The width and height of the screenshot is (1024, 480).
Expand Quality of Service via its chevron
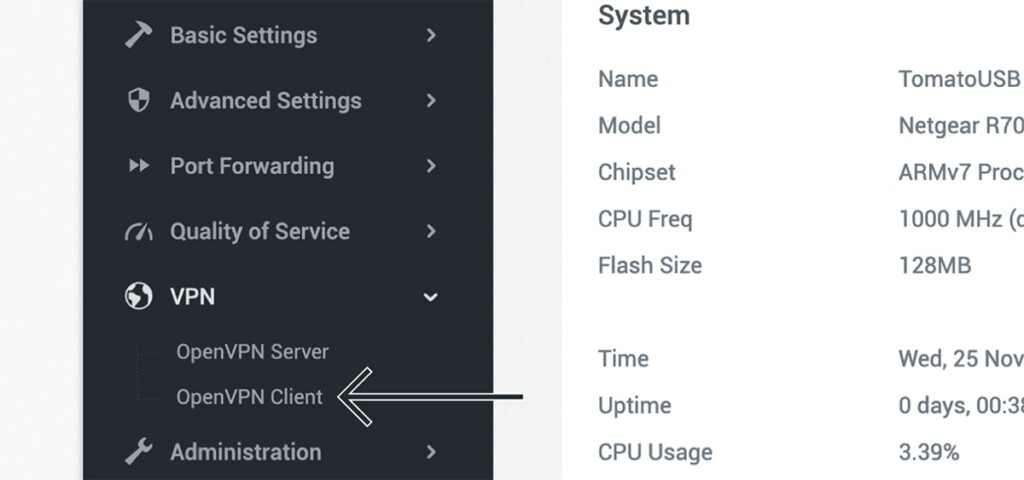point(430,231)
